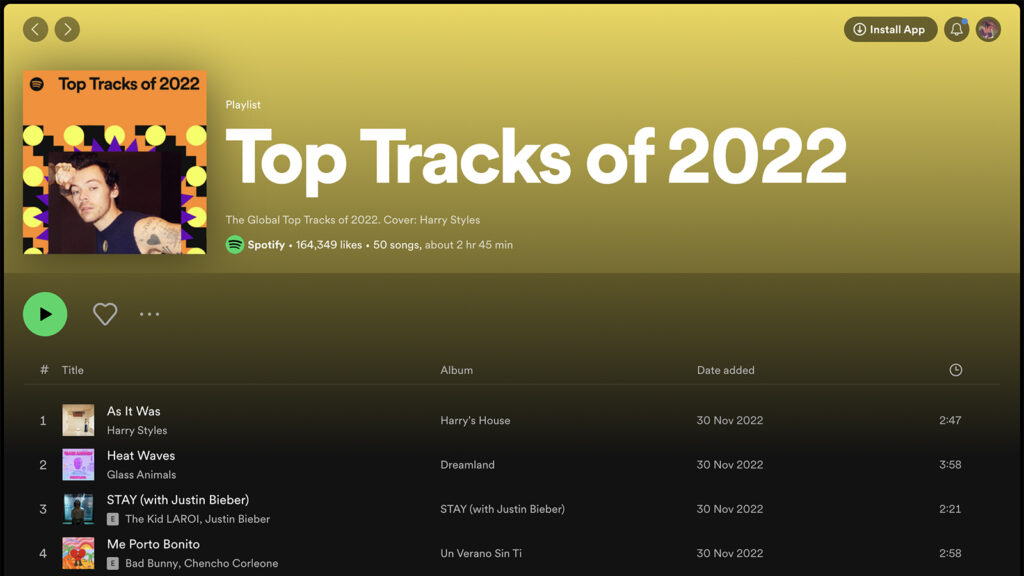
Task: Open the Spotify owner profile link
Action: 266,245
